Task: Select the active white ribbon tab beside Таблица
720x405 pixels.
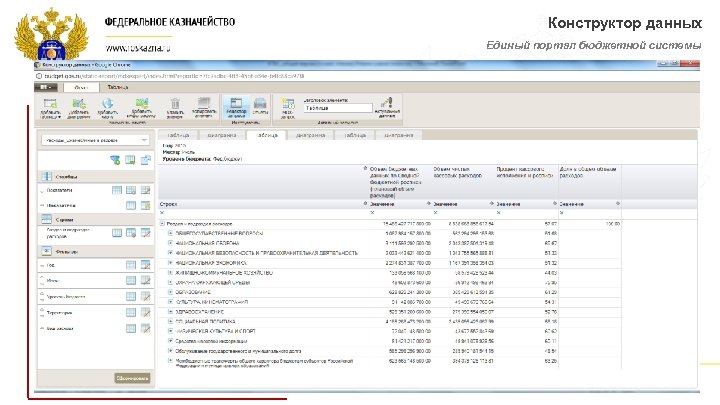Action: [81, 87]
